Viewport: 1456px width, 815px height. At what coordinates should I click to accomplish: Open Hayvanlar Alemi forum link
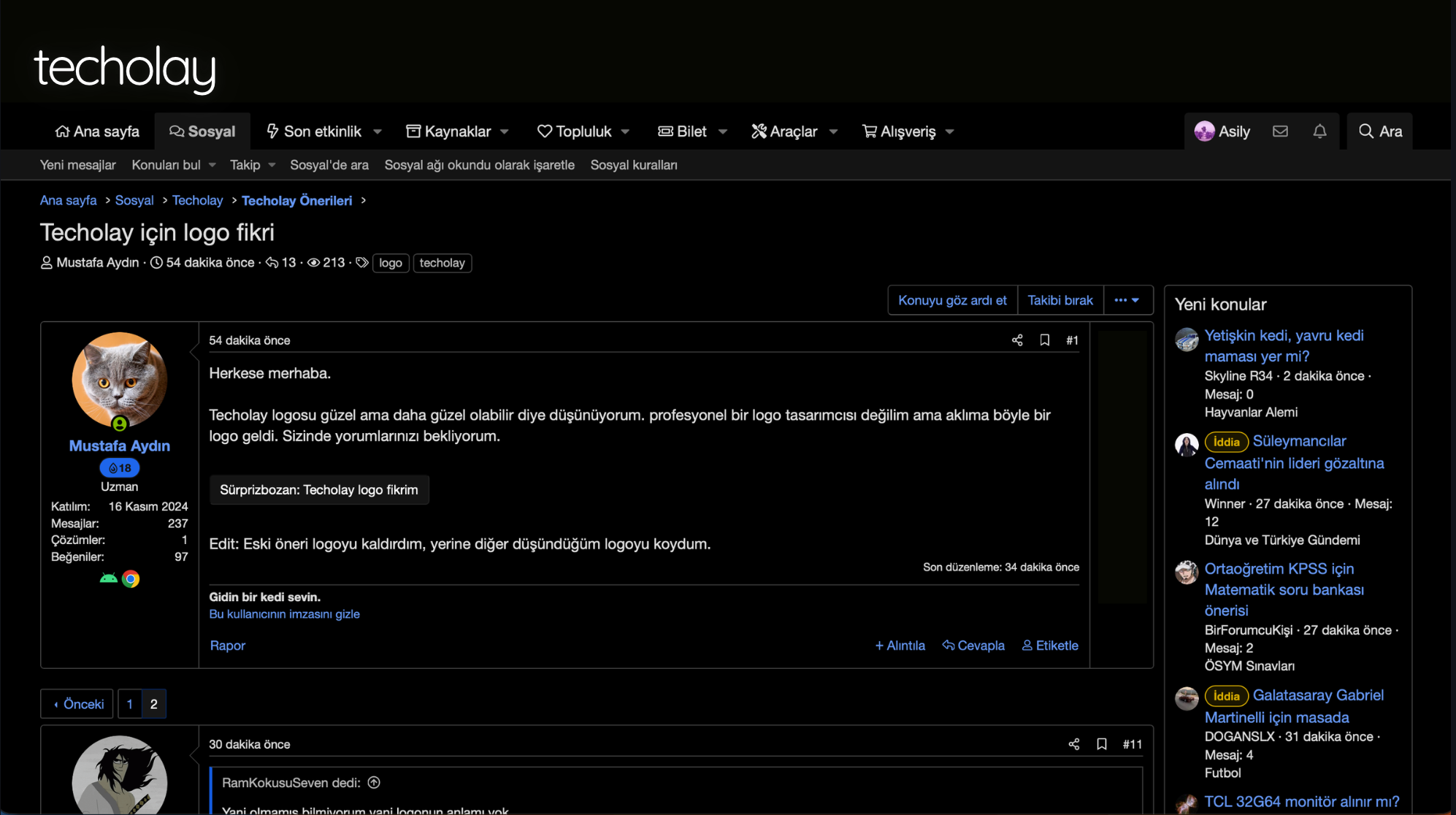[1251, 413]
